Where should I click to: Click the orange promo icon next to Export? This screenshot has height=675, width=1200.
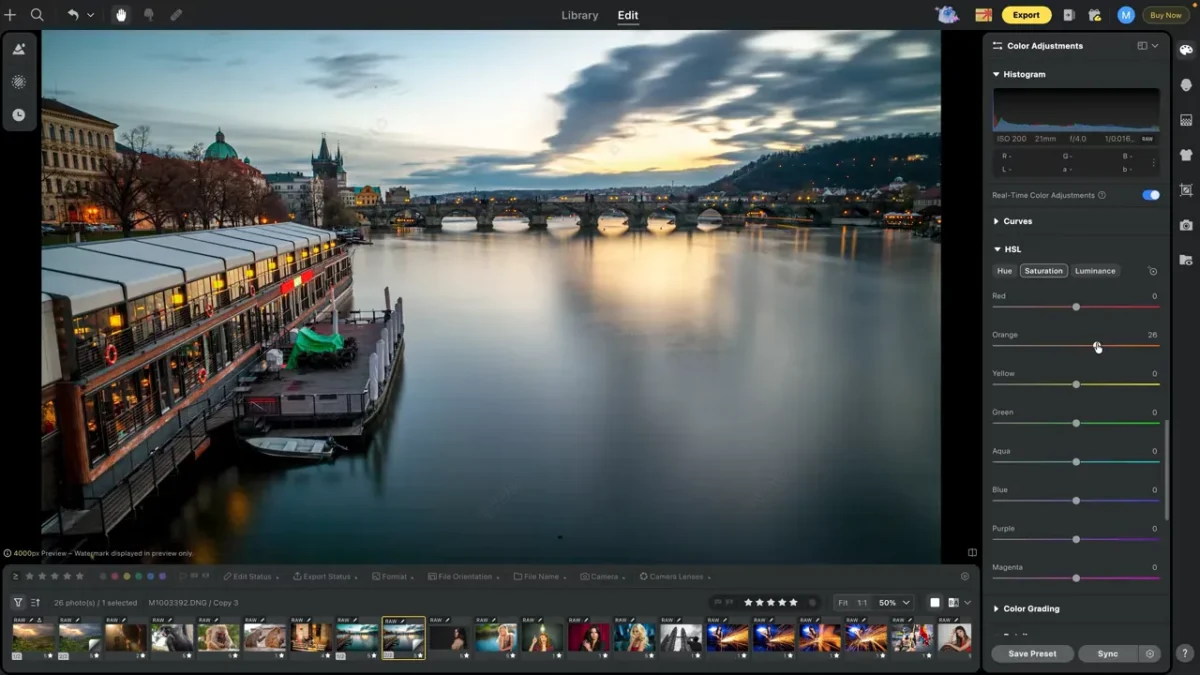(x=984, y=15)
